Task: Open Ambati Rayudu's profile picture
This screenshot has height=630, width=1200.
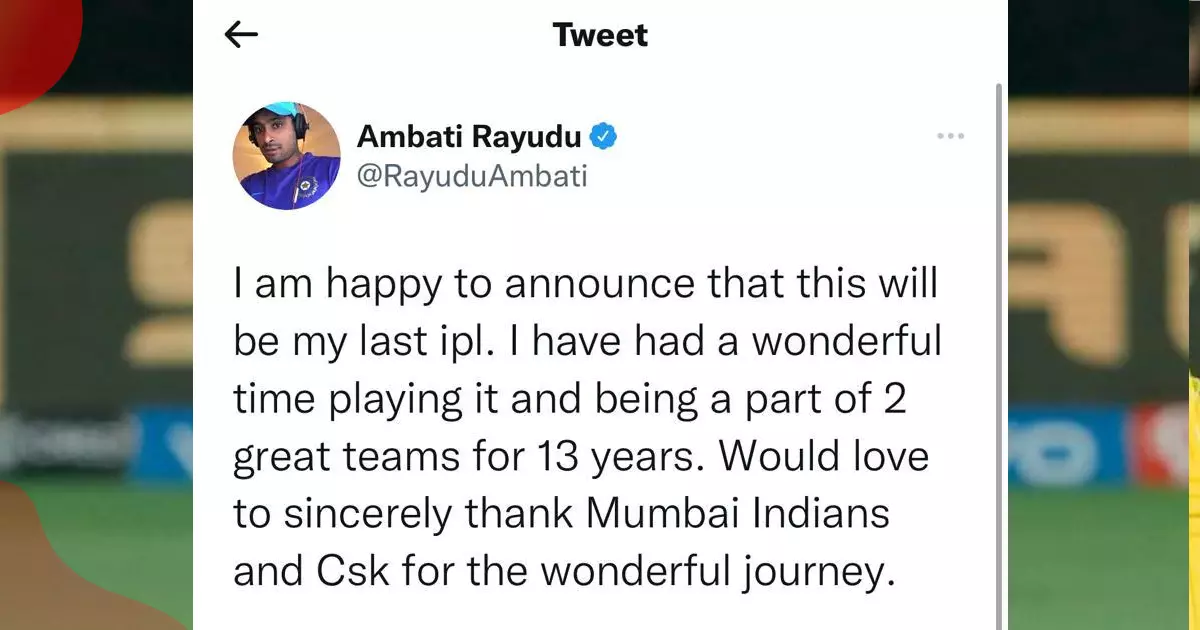Action: coord(287,155)
